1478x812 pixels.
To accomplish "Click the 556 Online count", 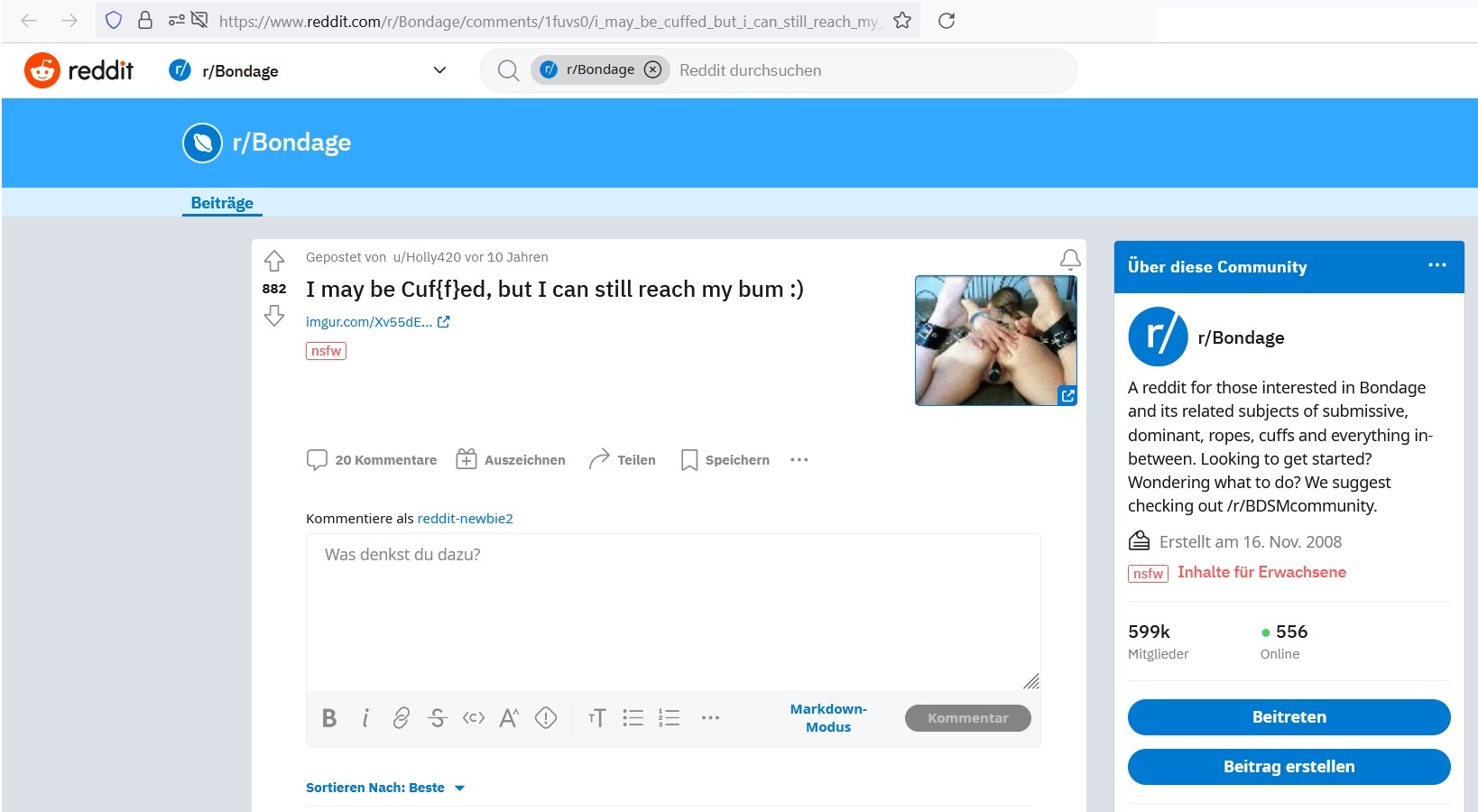I will pos(1284,641).
